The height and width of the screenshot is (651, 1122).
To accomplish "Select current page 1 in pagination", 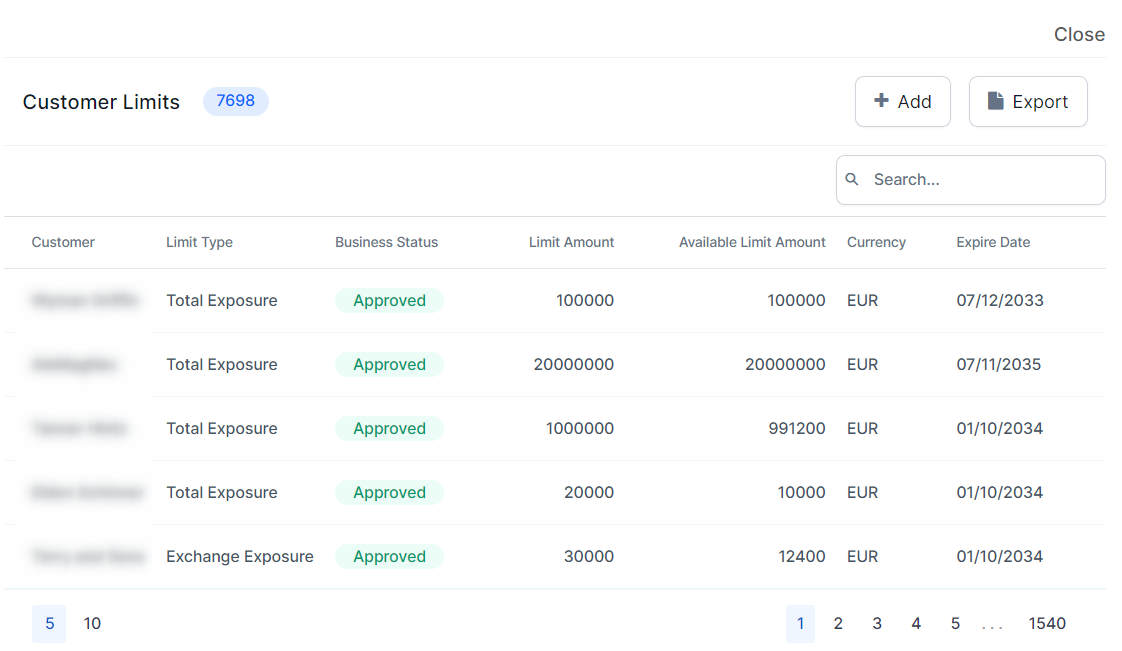I will [800, 623].
